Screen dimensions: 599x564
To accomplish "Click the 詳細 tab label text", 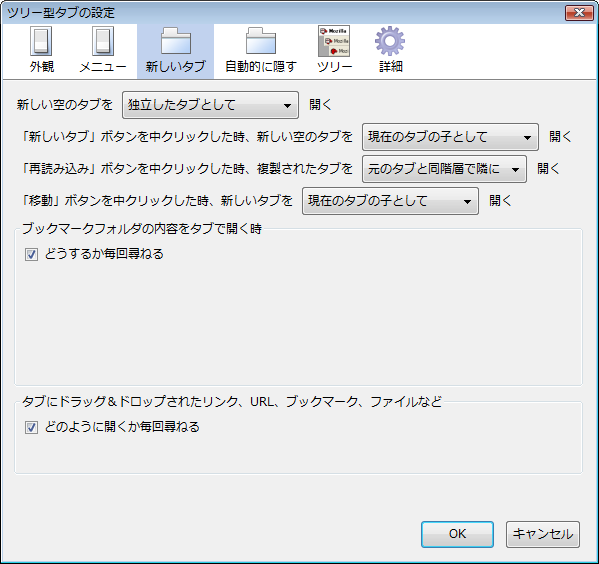I will click(390, 66).
